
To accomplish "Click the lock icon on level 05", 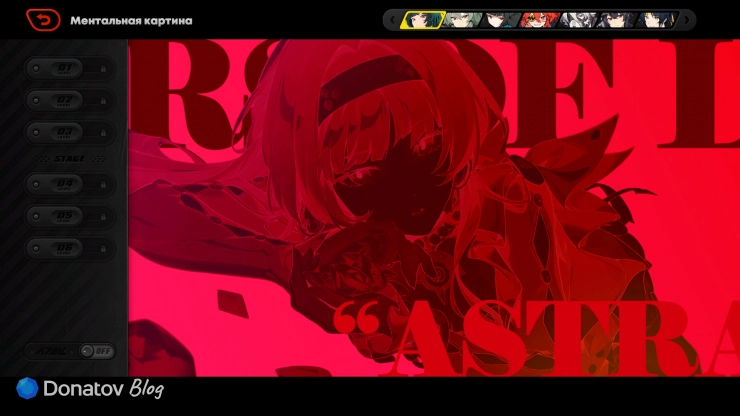I will point(103,217).
